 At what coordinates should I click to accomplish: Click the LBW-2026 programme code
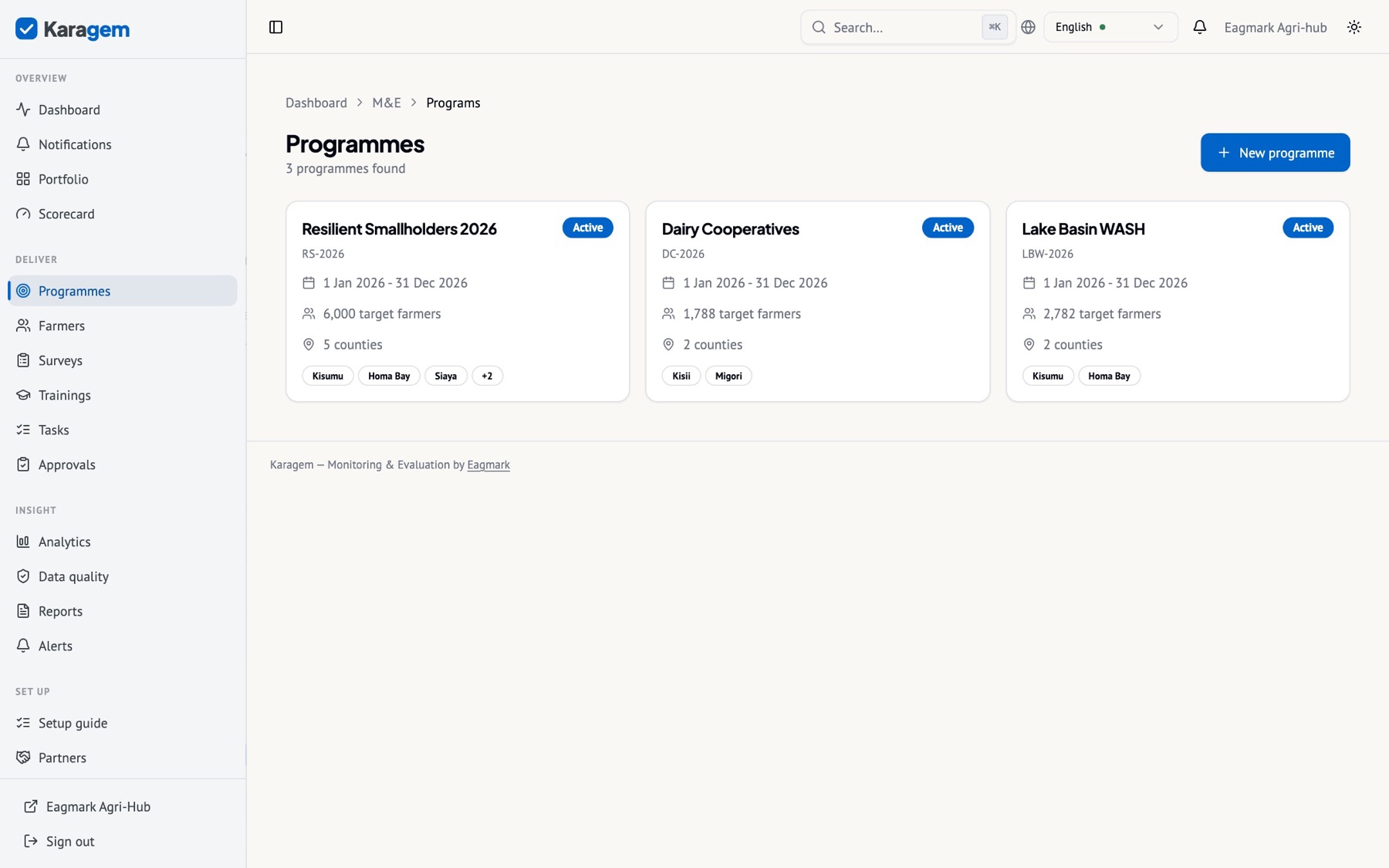point(1047,254)
